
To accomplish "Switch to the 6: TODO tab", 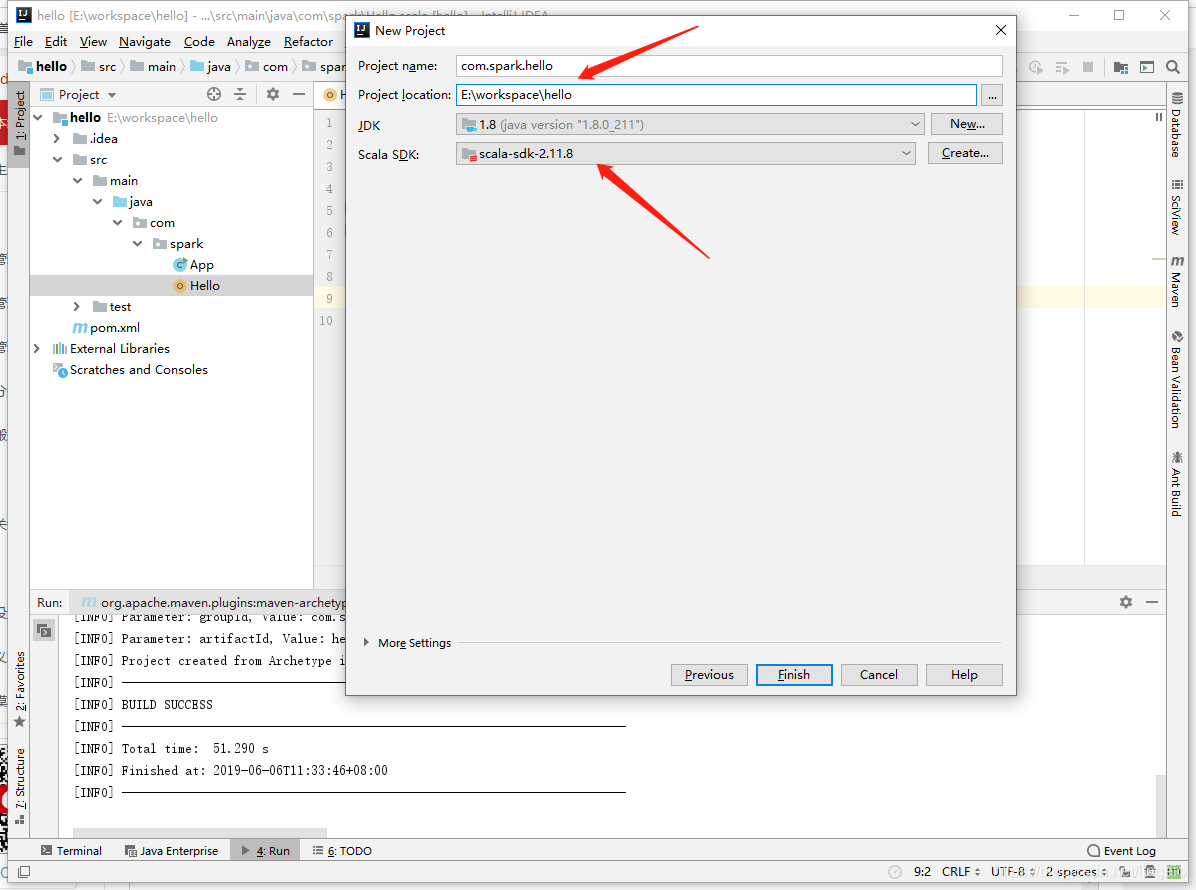I will (x=342, y=850).
